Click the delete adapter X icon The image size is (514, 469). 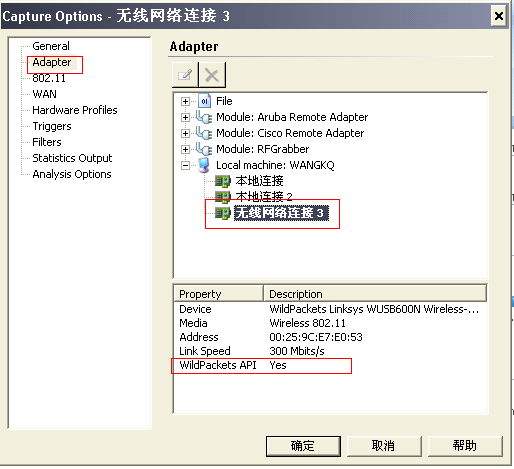(212, 75)
